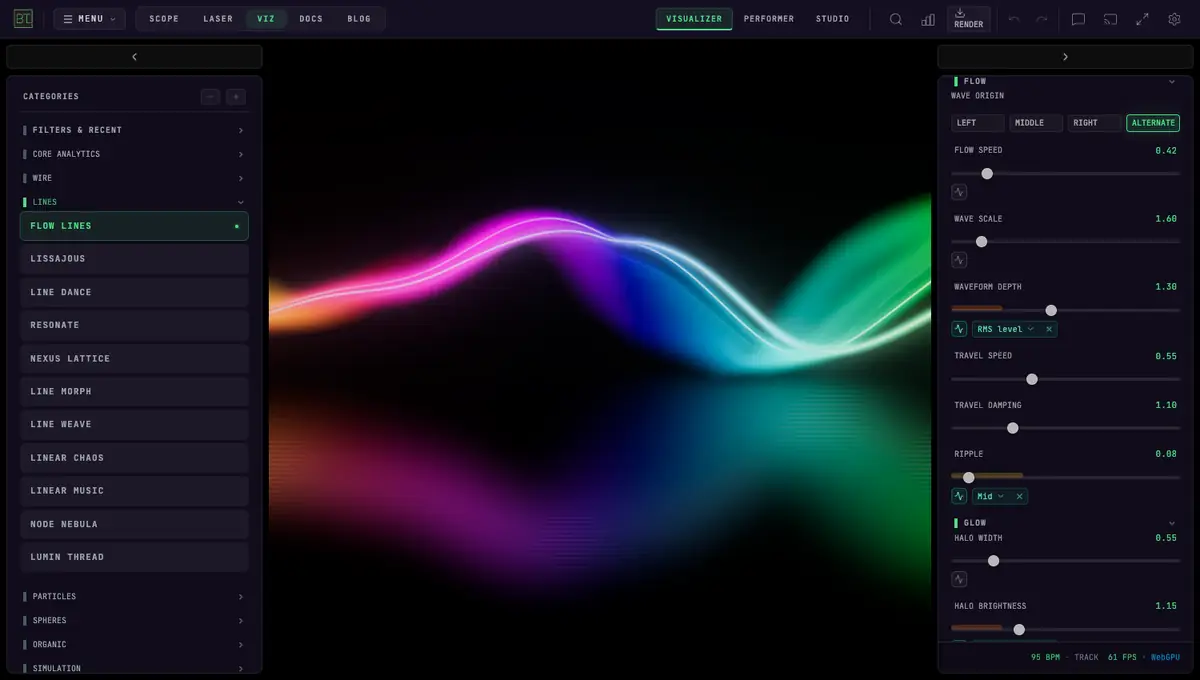Open the Laser tab

coord(218,19)
